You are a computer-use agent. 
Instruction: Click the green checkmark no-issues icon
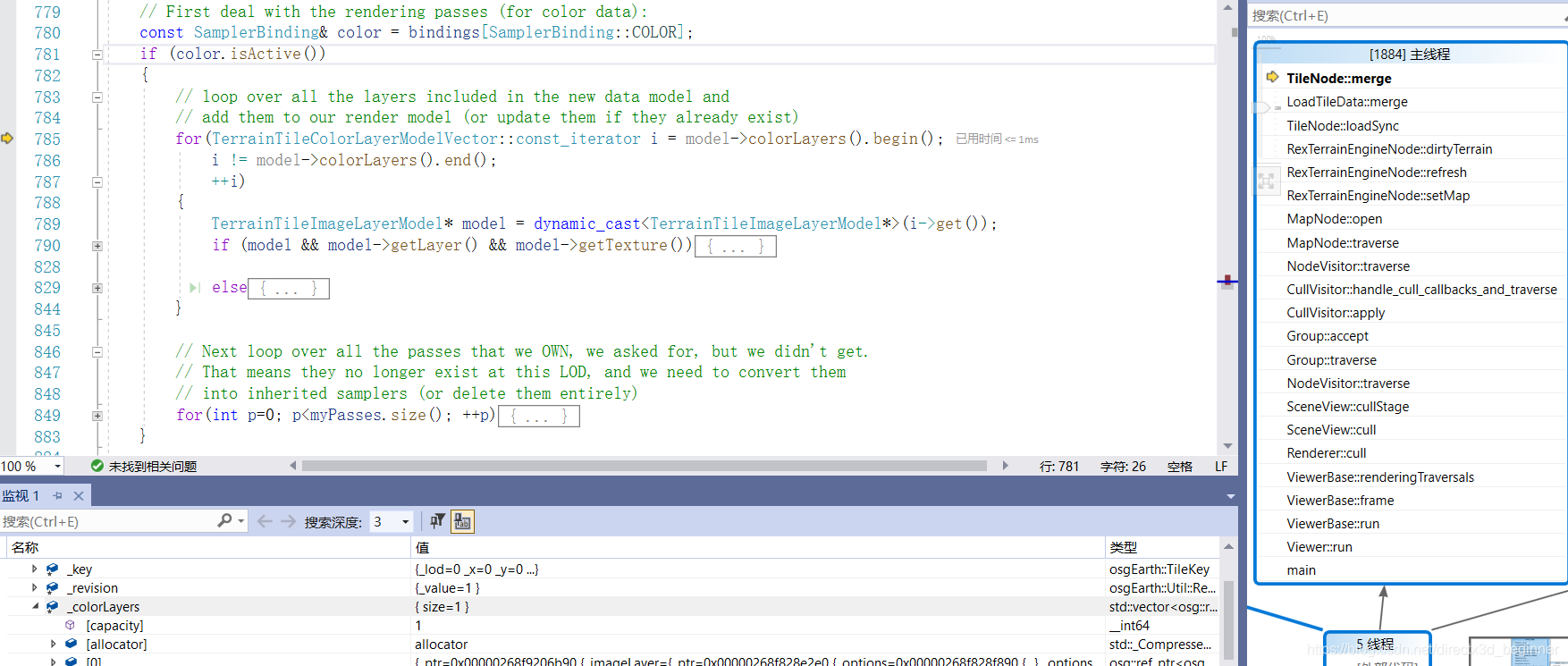97,466
